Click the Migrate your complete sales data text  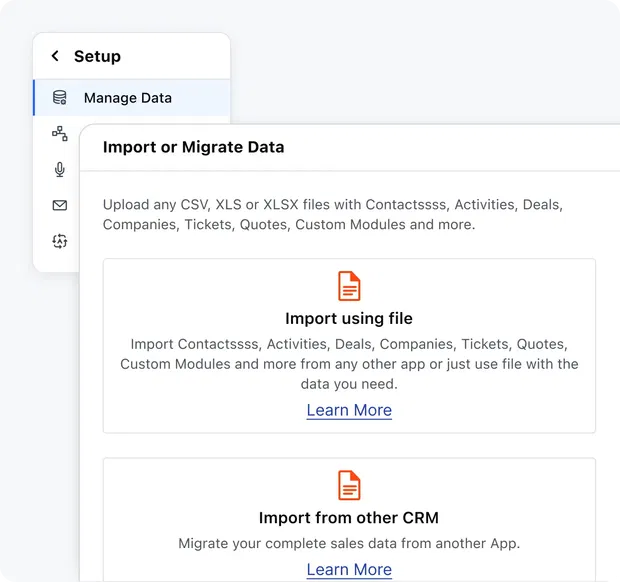[x=349, y=544]
